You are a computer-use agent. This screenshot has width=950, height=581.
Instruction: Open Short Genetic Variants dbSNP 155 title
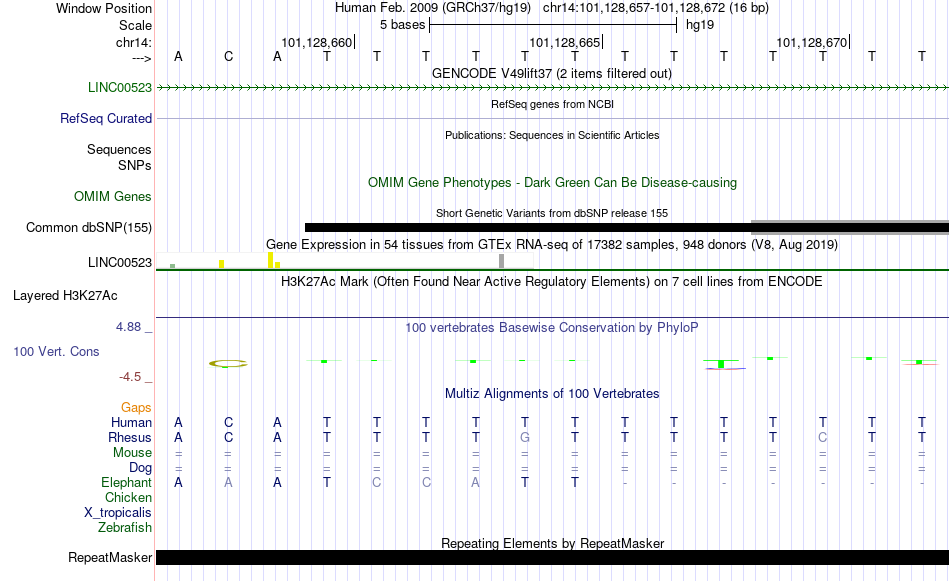pyautogui.click(x=552, y=213)
